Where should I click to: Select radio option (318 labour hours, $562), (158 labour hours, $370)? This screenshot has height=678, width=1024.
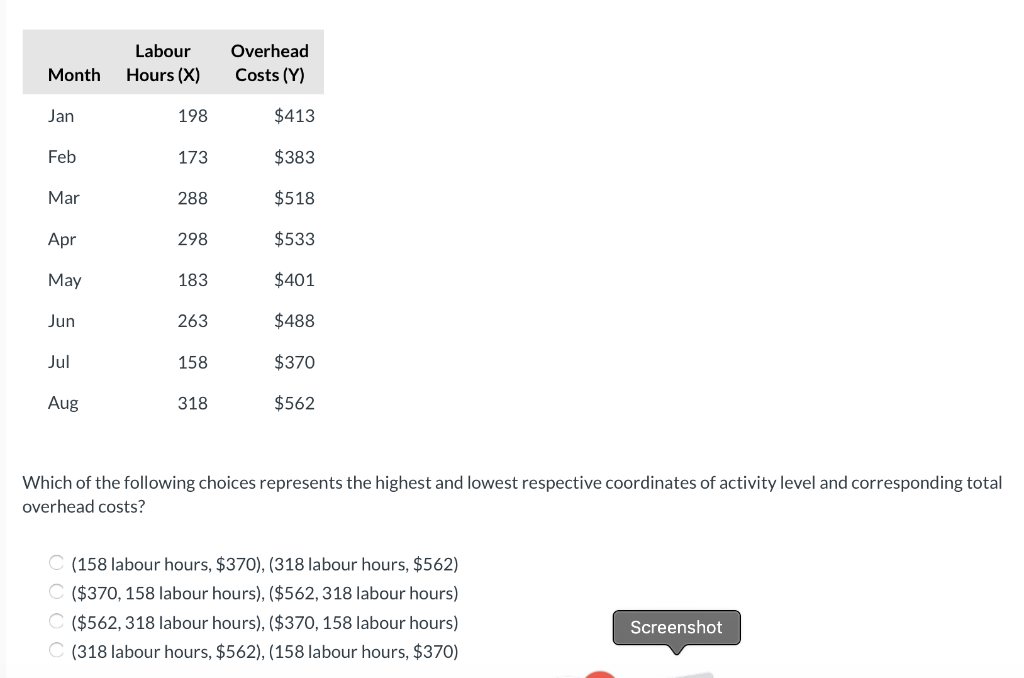click(57, 649)
